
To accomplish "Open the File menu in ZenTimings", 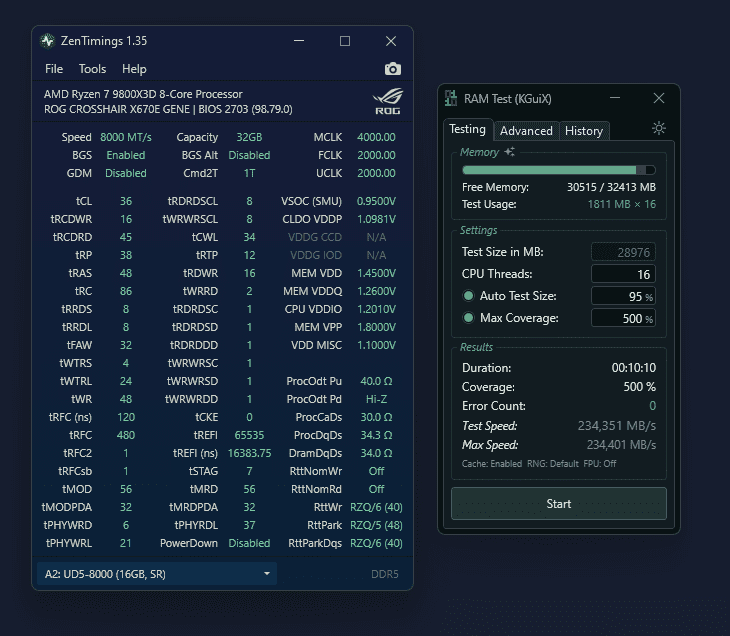I will [x=54, y=69].
